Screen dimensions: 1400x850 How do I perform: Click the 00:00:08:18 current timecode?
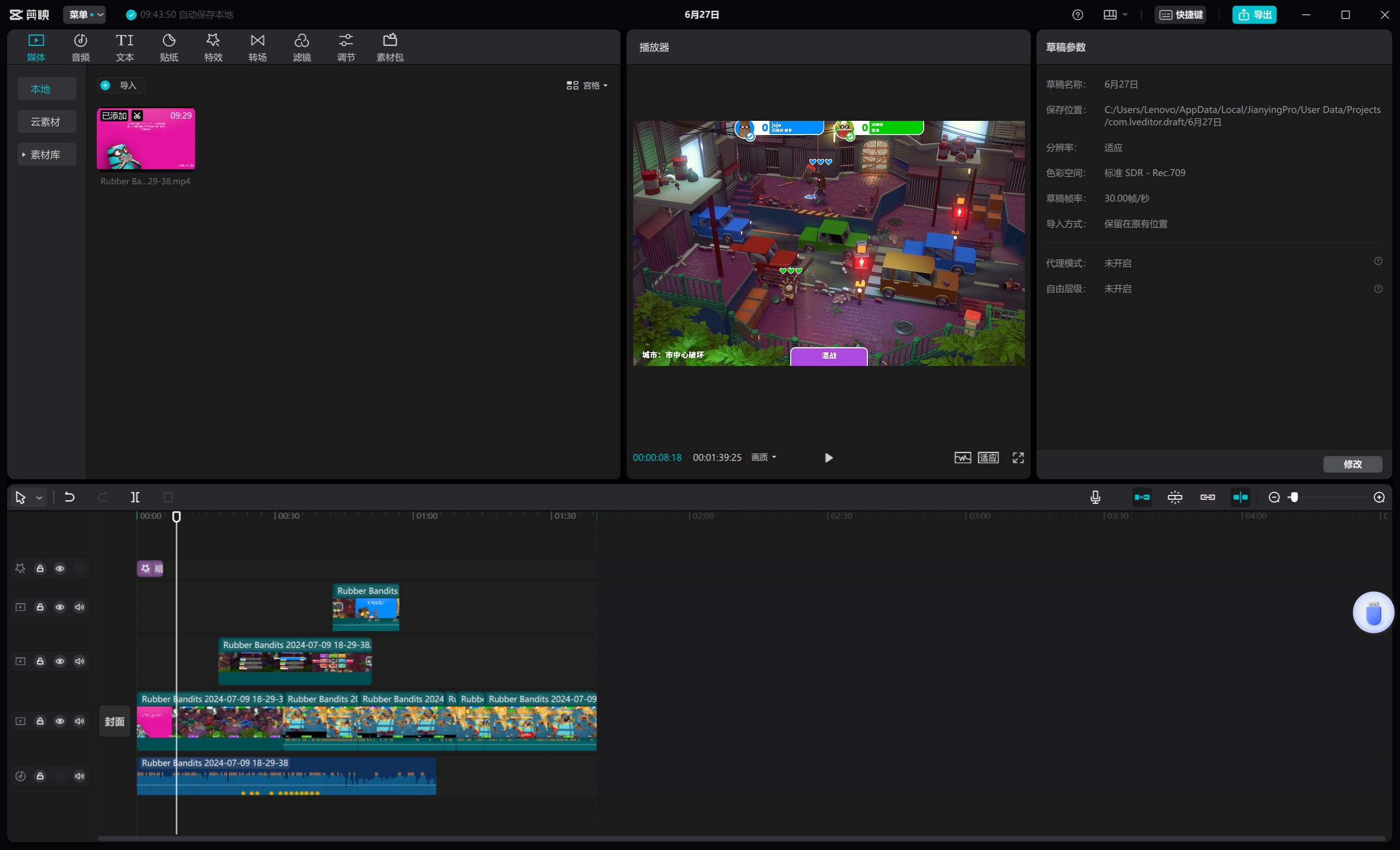coord(657,457)
